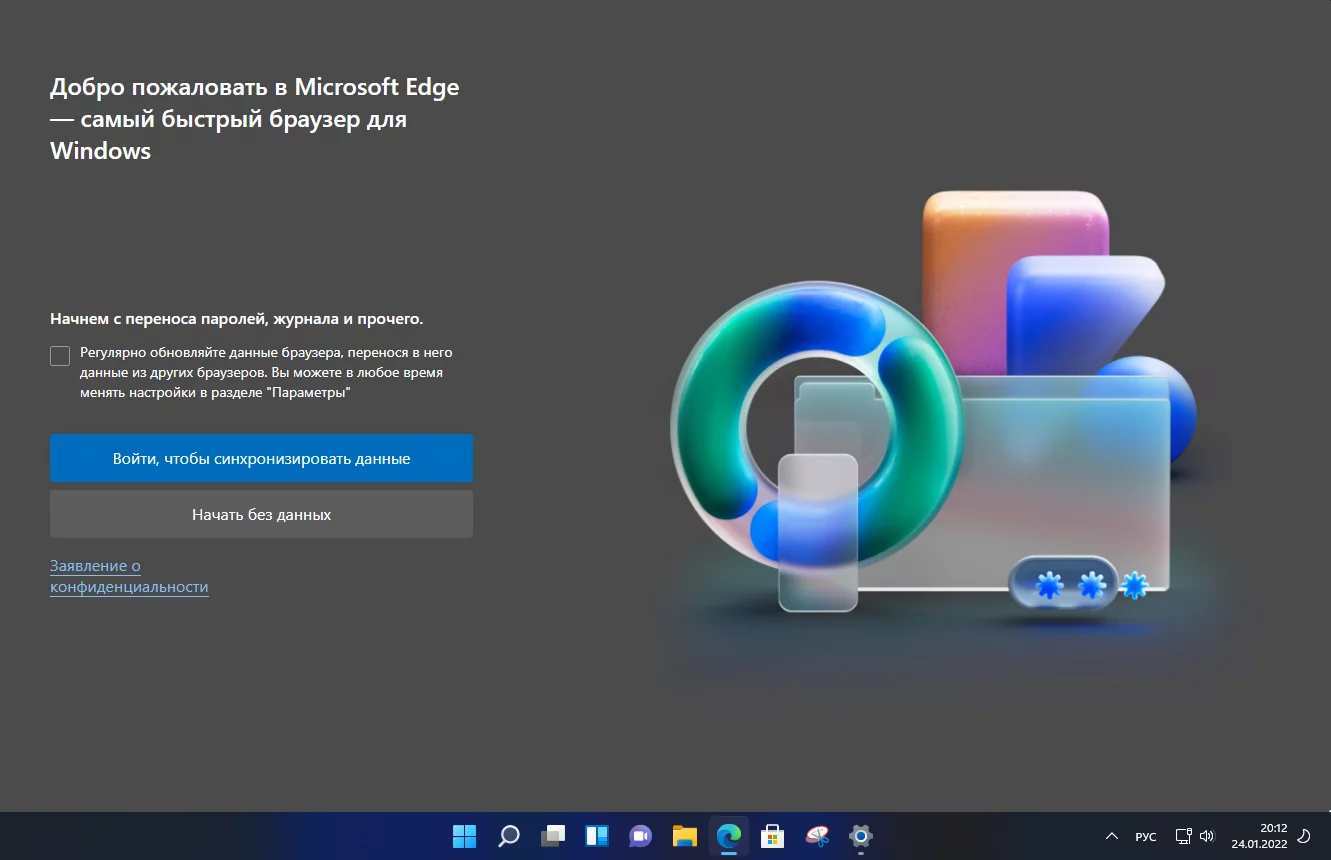This screenshot has width=1331, height=860.
Task: Click text "Начнем с переноса паролей, журнала и прочего."
Action: [x=237, y=319]
